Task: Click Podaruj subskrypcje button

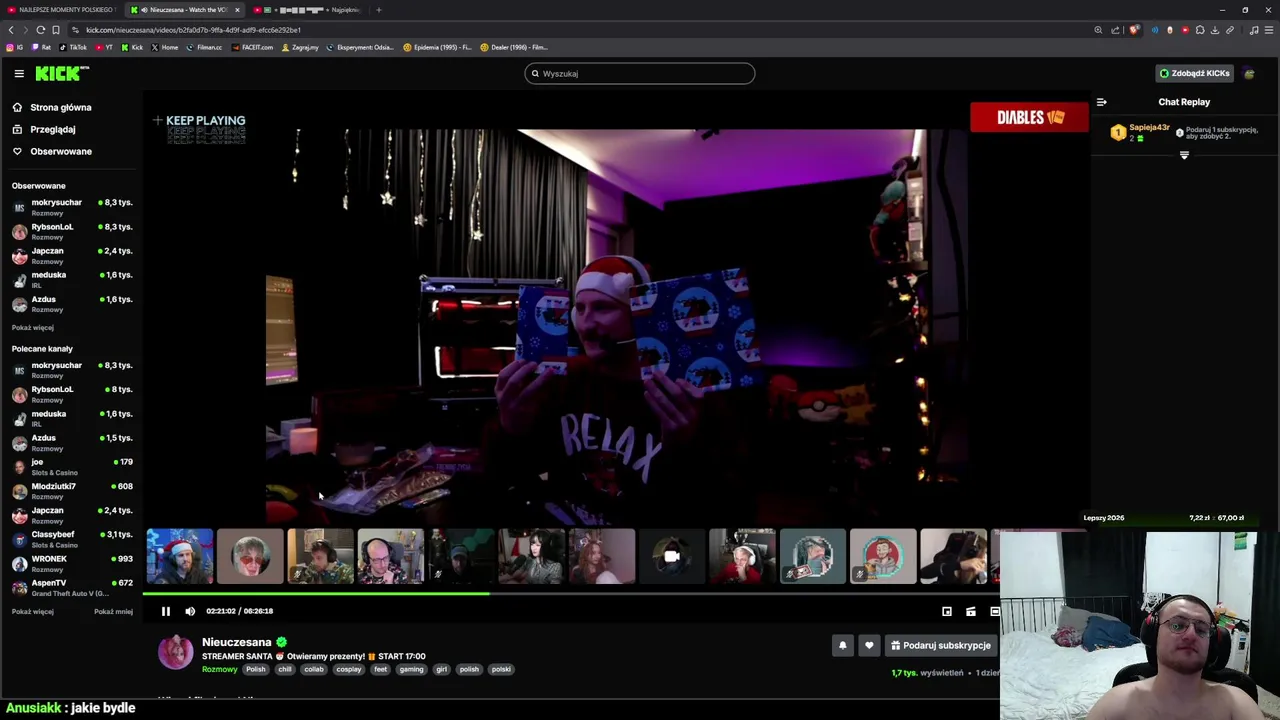Action: click(941, 645)
